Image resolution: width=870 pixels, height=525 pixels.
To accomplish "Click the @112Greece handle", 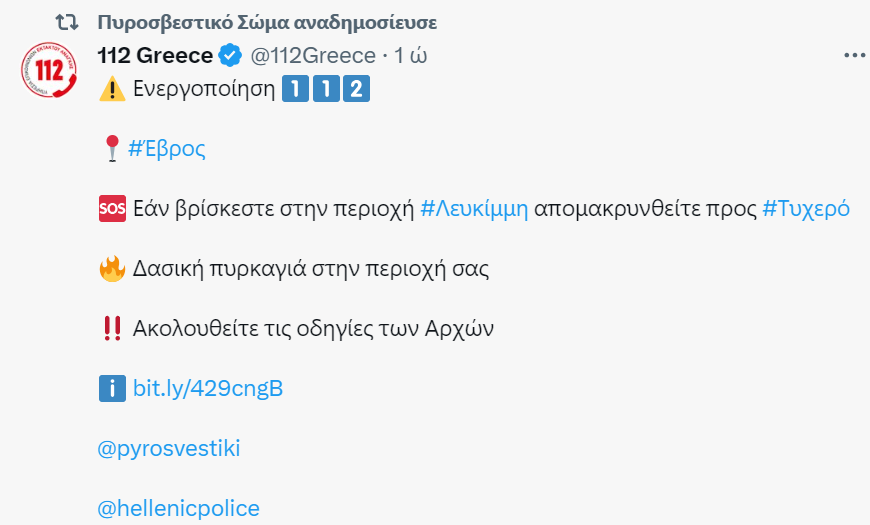I will 312,56.
